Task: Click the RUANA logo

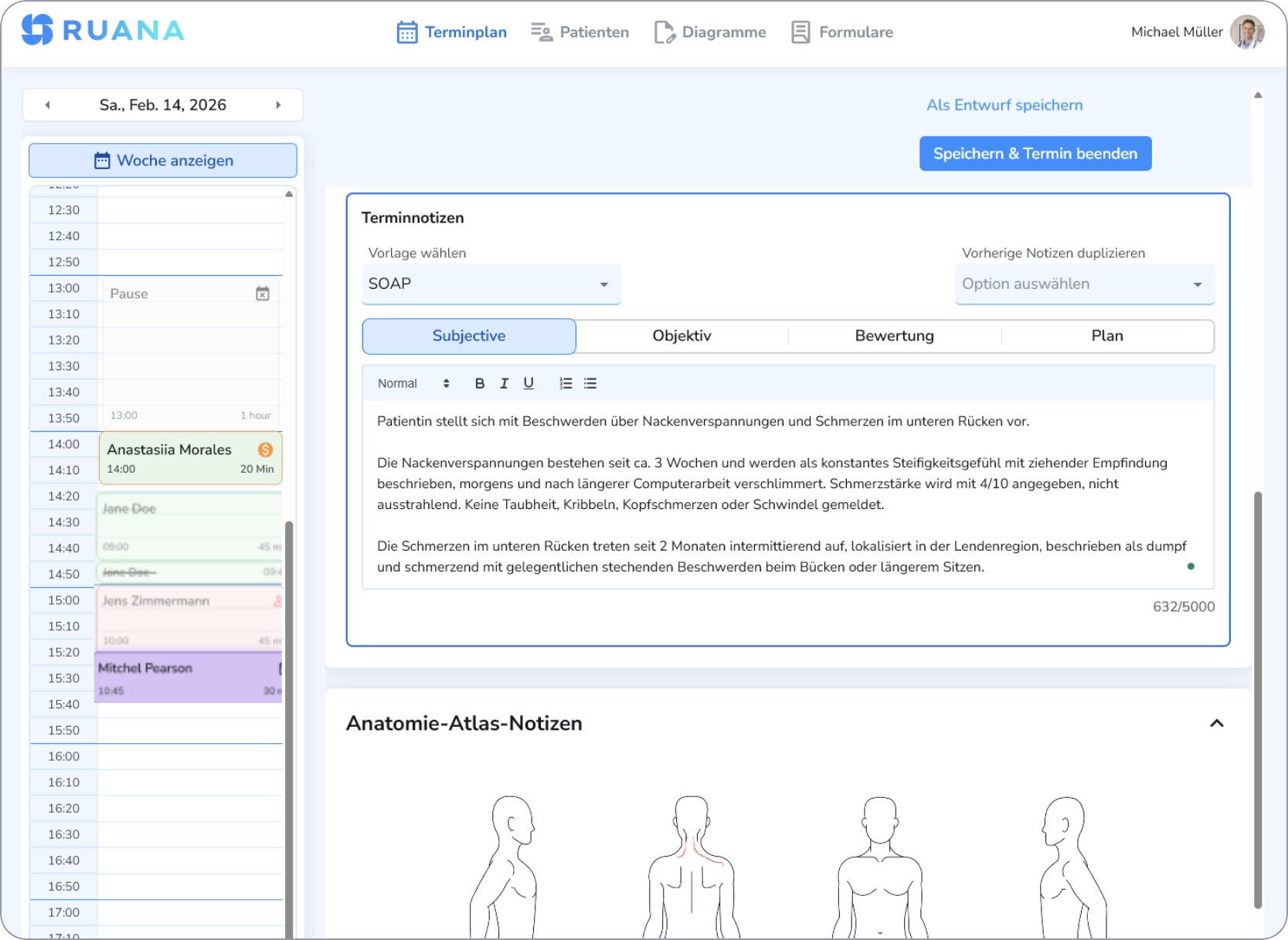Action: point(100,31)
